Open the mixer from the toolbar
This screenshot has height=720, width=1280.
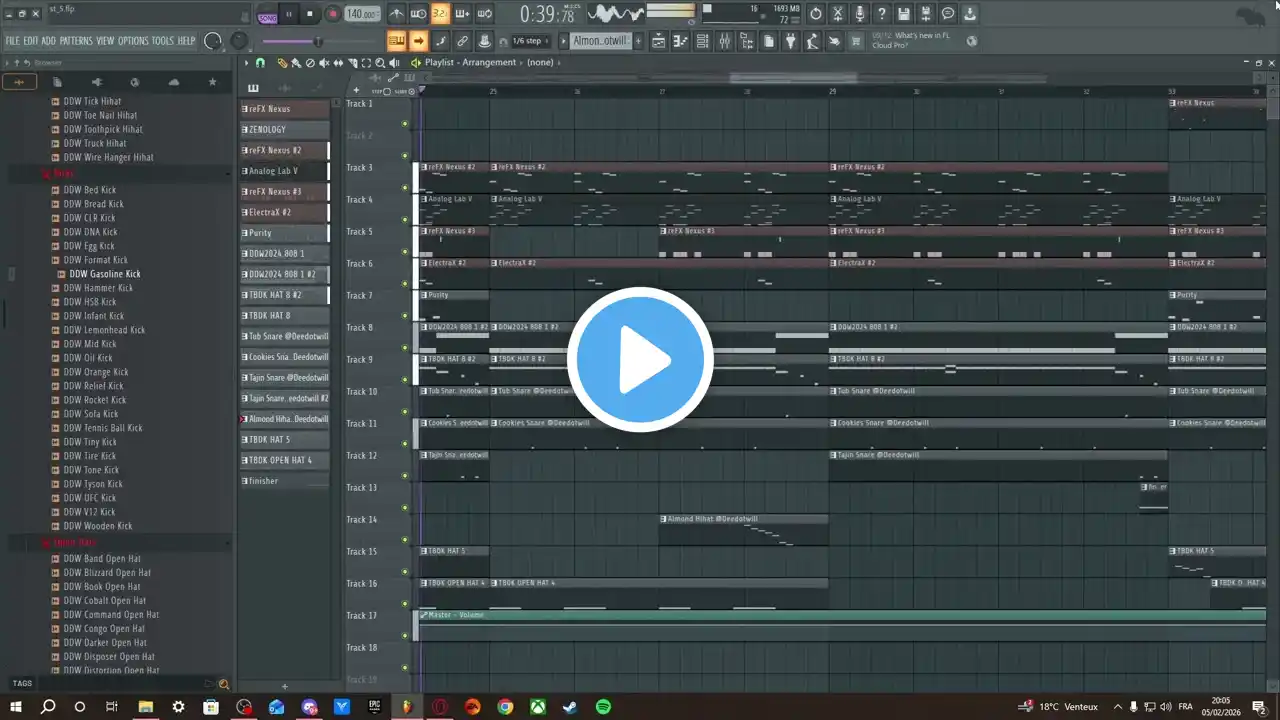point(724,41)
